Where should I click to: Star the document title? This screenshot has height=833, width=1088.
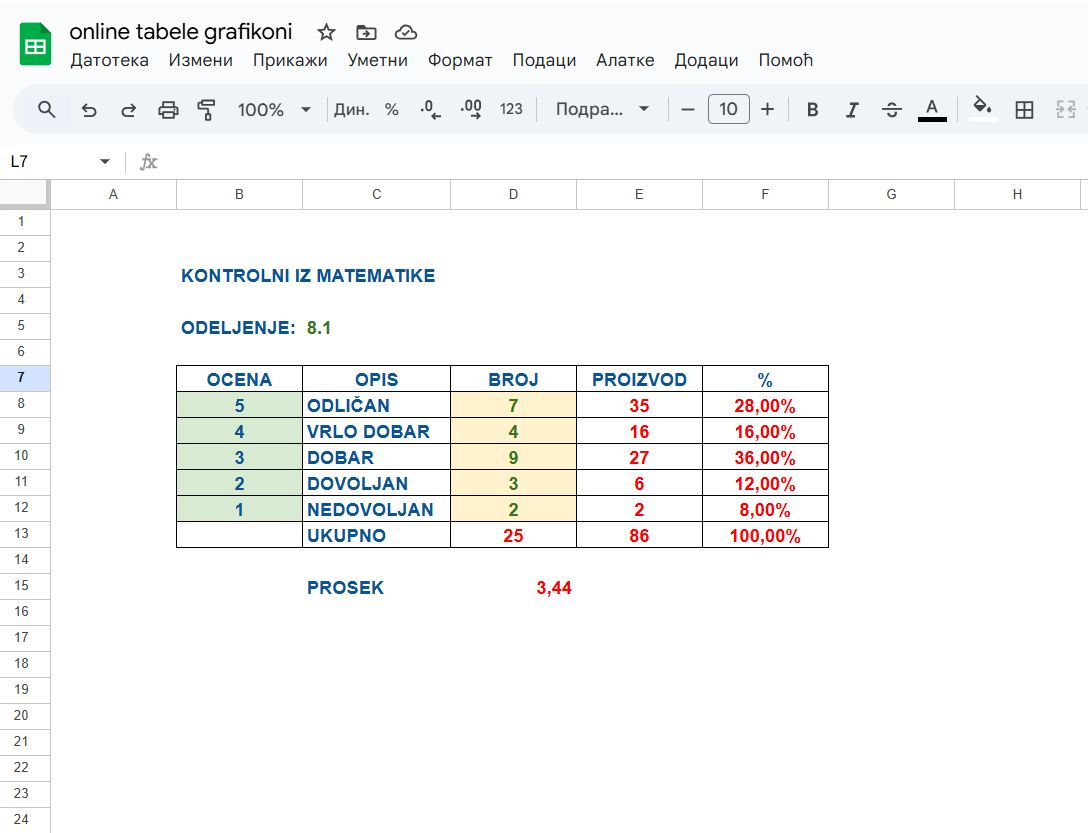[x=326, y=32]
